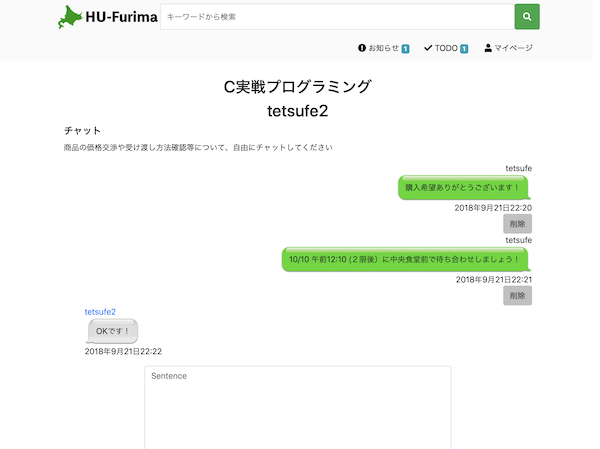Click the timestamp 2018年9月21日22:20
The width and height of the screenshot is (600, 449).
point(493,208)
